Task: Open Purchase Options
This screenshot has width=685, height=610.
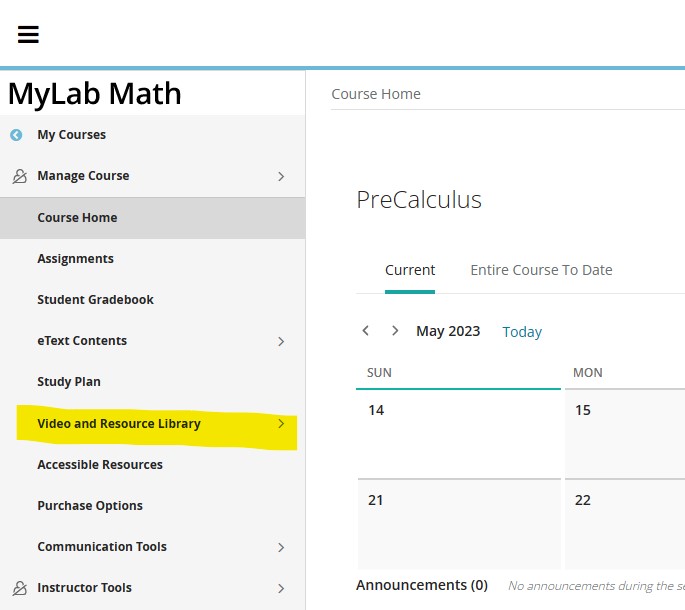Action: coord(90,506)
